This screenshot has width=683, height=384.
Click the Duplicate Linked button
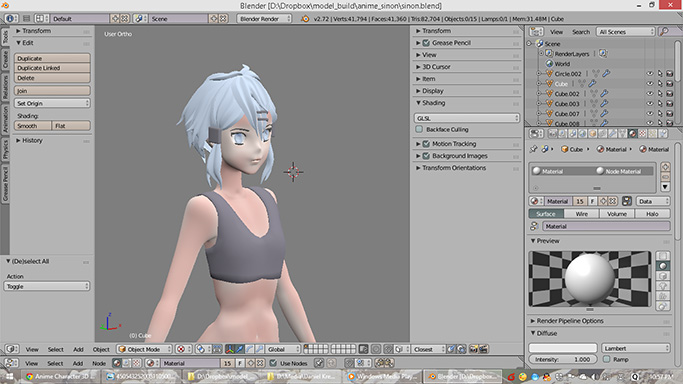click(x=52, y=68)
